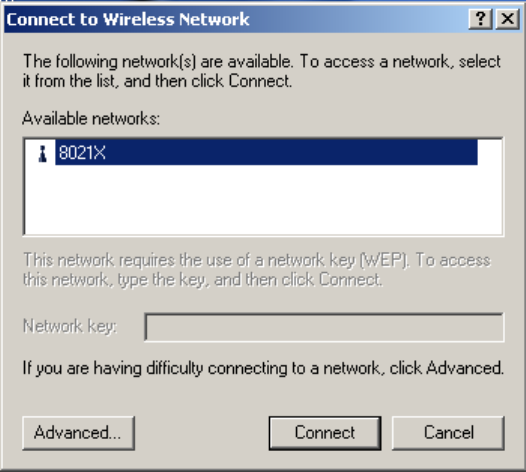The image size is (526, 472).
Task: Click the grayed Network key label
Action: 70,326
